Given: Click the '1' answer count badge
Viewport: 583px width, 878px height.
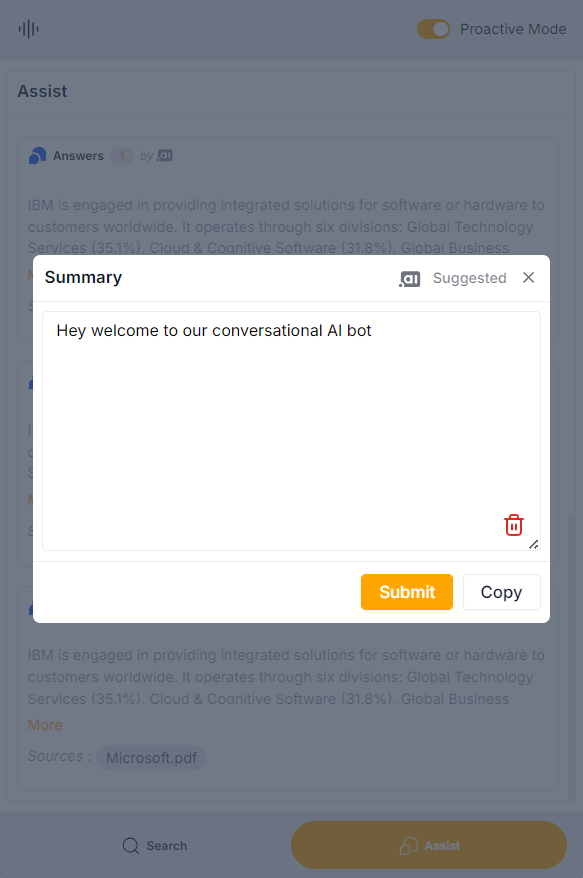Looking at the screenshot, I should coord(121,156).
